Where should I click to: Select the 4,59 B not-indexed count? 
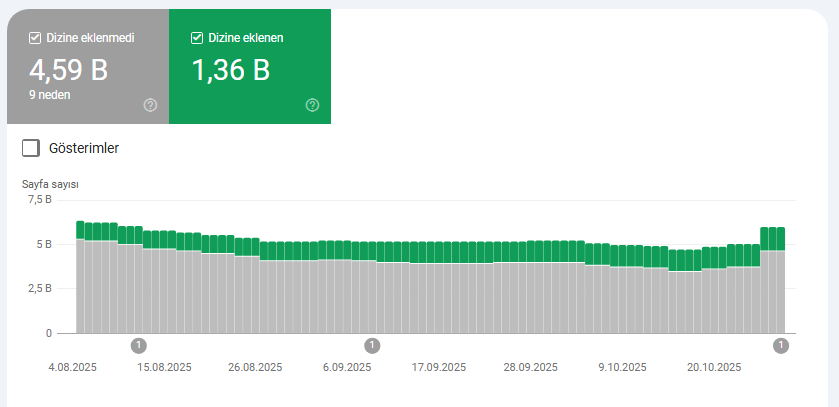[x=69, y=70]
